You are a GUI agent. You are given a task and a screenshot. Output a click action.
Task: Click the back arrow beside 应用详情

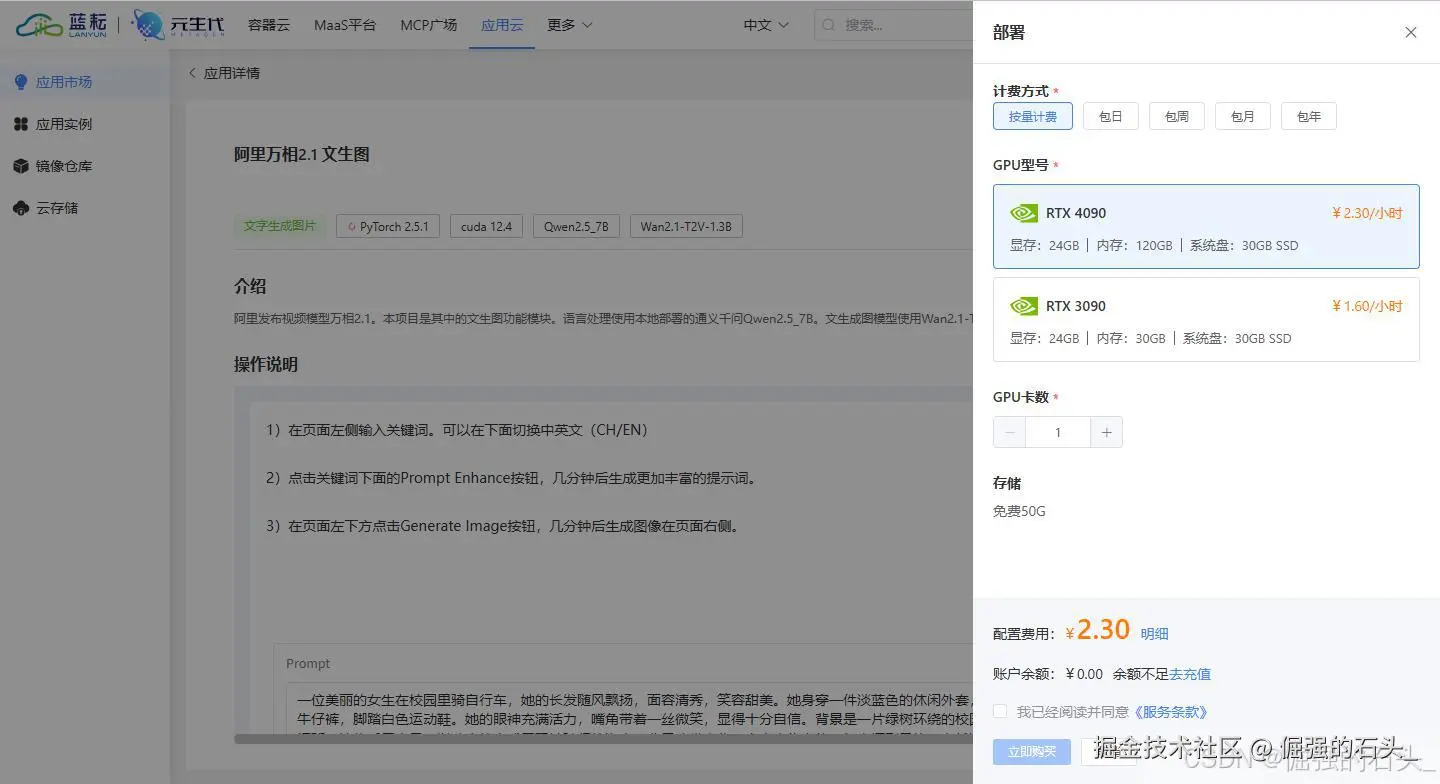point(191,72)
